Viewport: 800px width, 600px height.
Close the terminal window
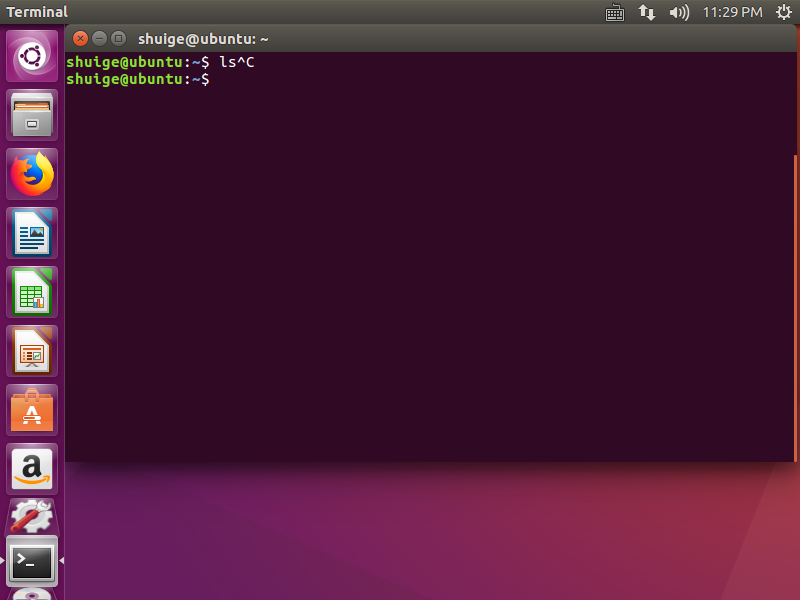point(80,38)
